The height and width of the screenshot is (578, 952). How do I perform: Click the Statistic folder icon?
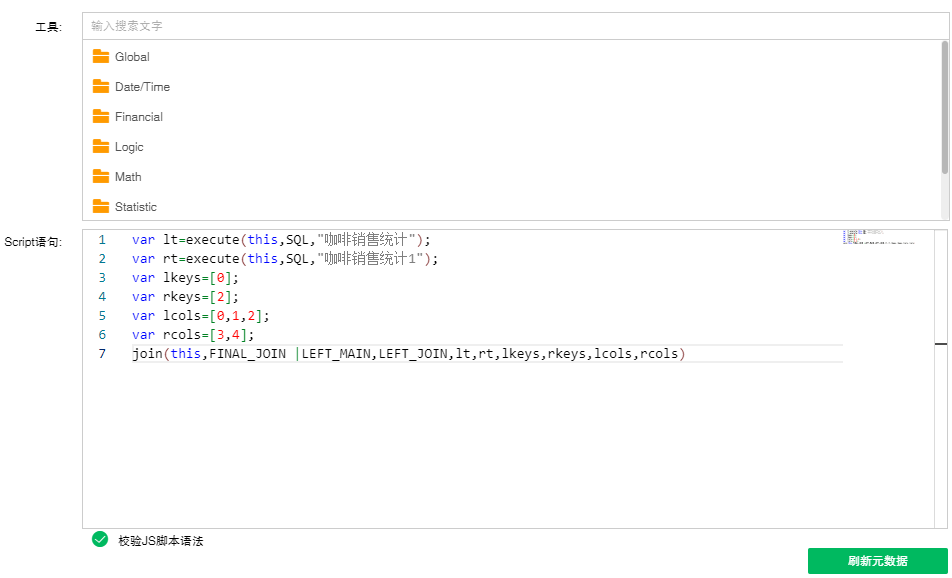(x=103, y=207)
